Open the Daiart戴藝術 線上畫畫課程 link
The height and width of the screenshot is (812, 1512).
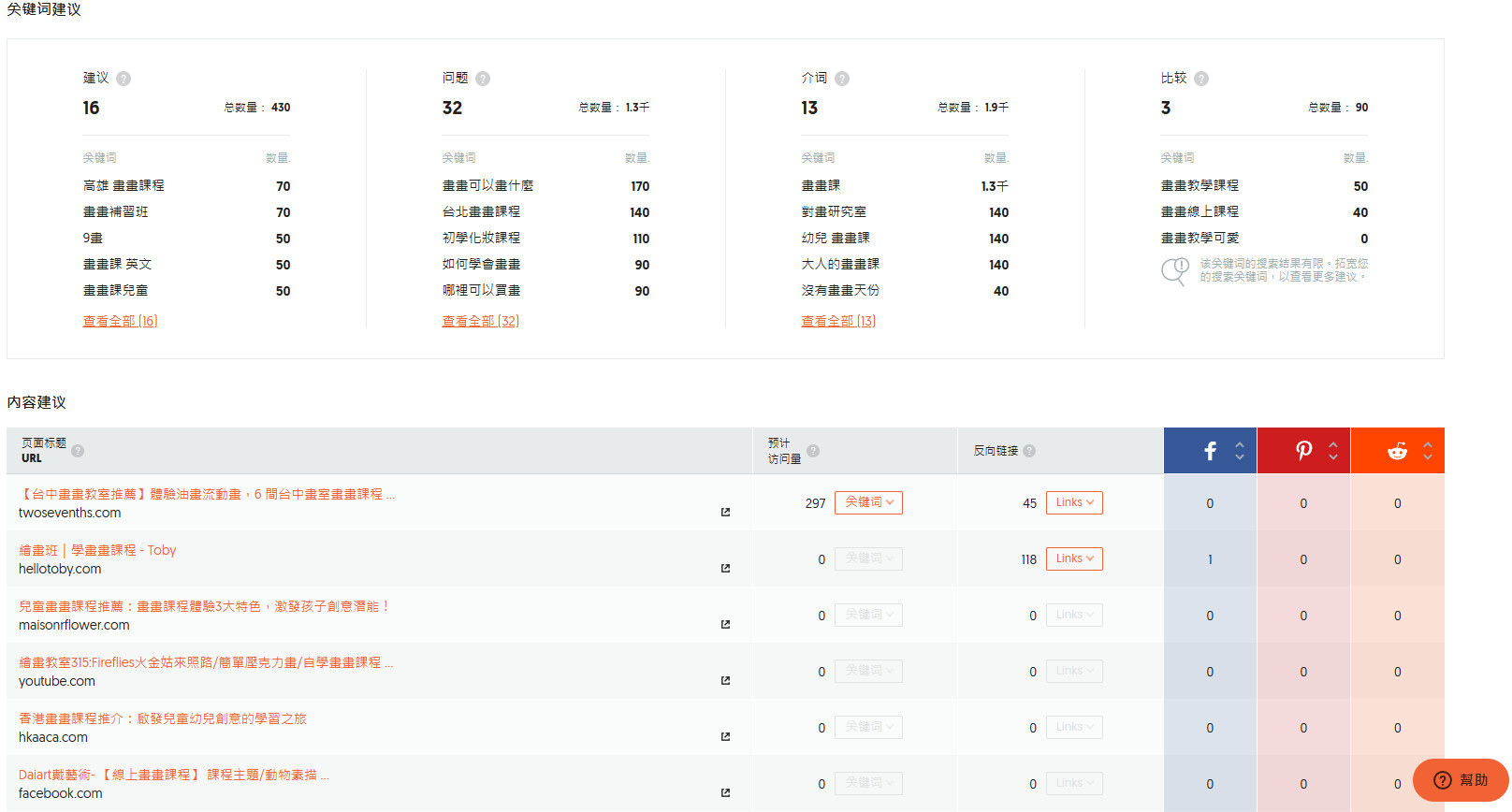(x=174, y=775)
